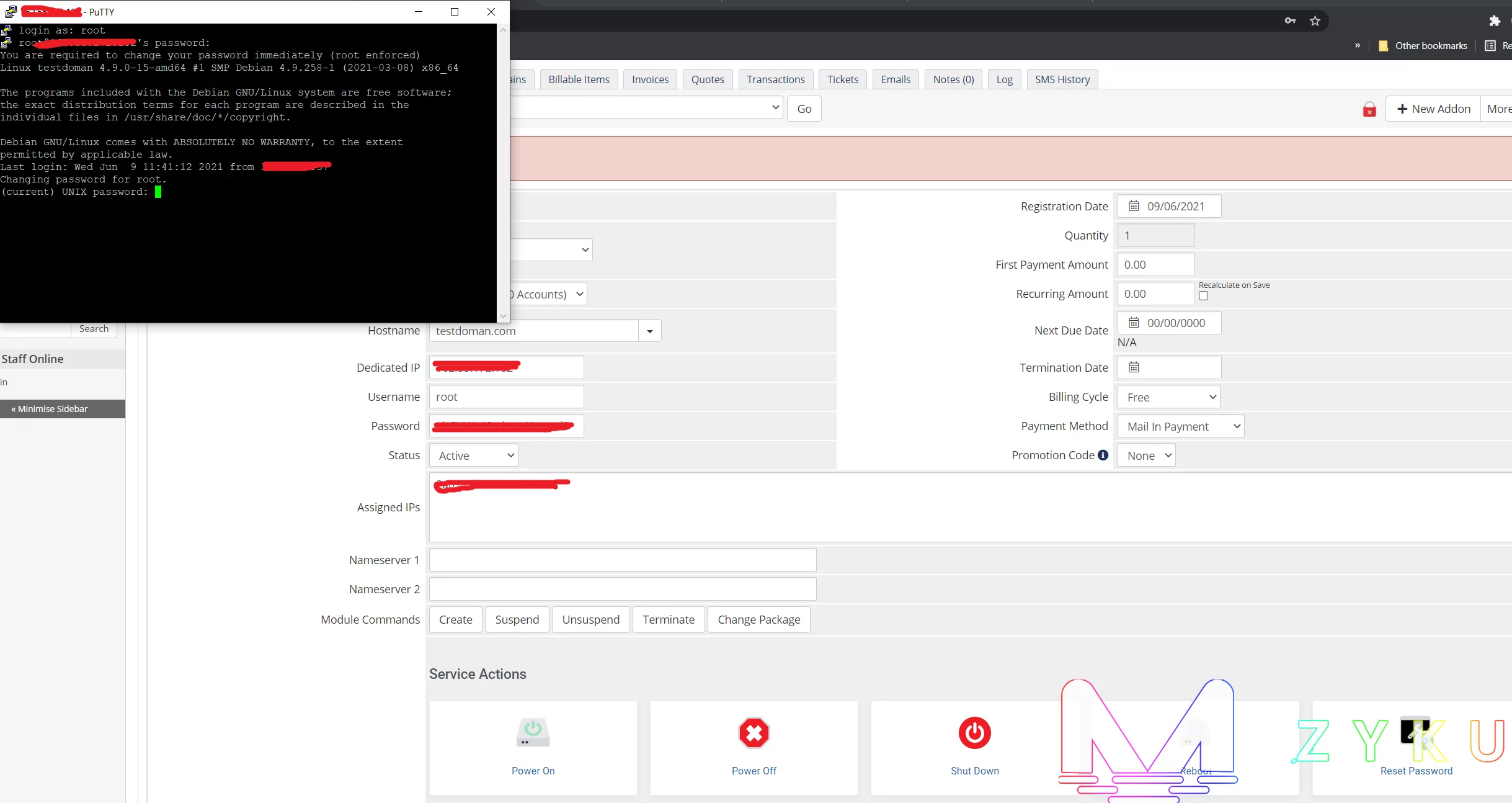Screen dimensions: 1512x803
Task: Switch to the Invoices tab
Action: click(x=650, y=79)
